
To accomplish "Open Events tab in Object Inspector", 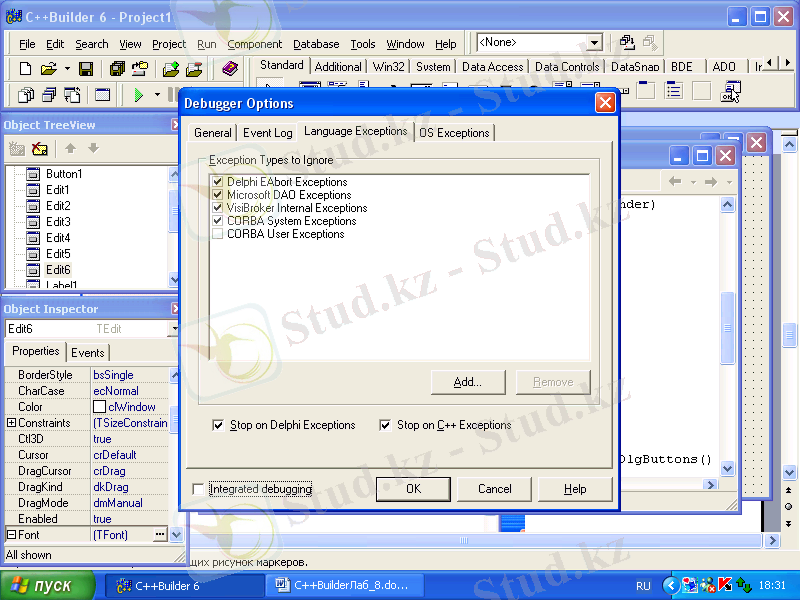I will (x=87, y=353).
